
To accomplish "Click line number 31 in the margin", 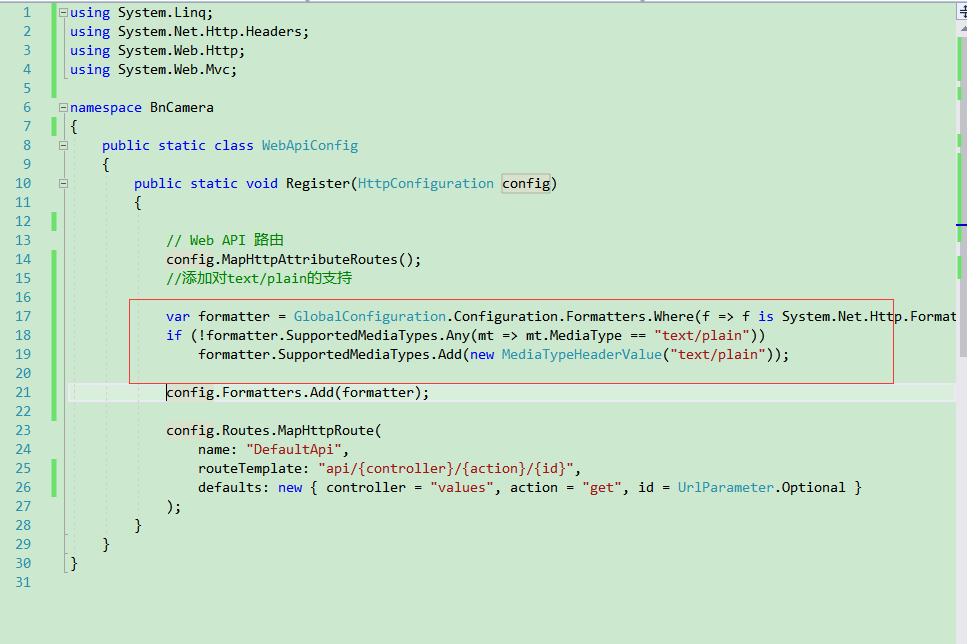I will click(23, 582).
